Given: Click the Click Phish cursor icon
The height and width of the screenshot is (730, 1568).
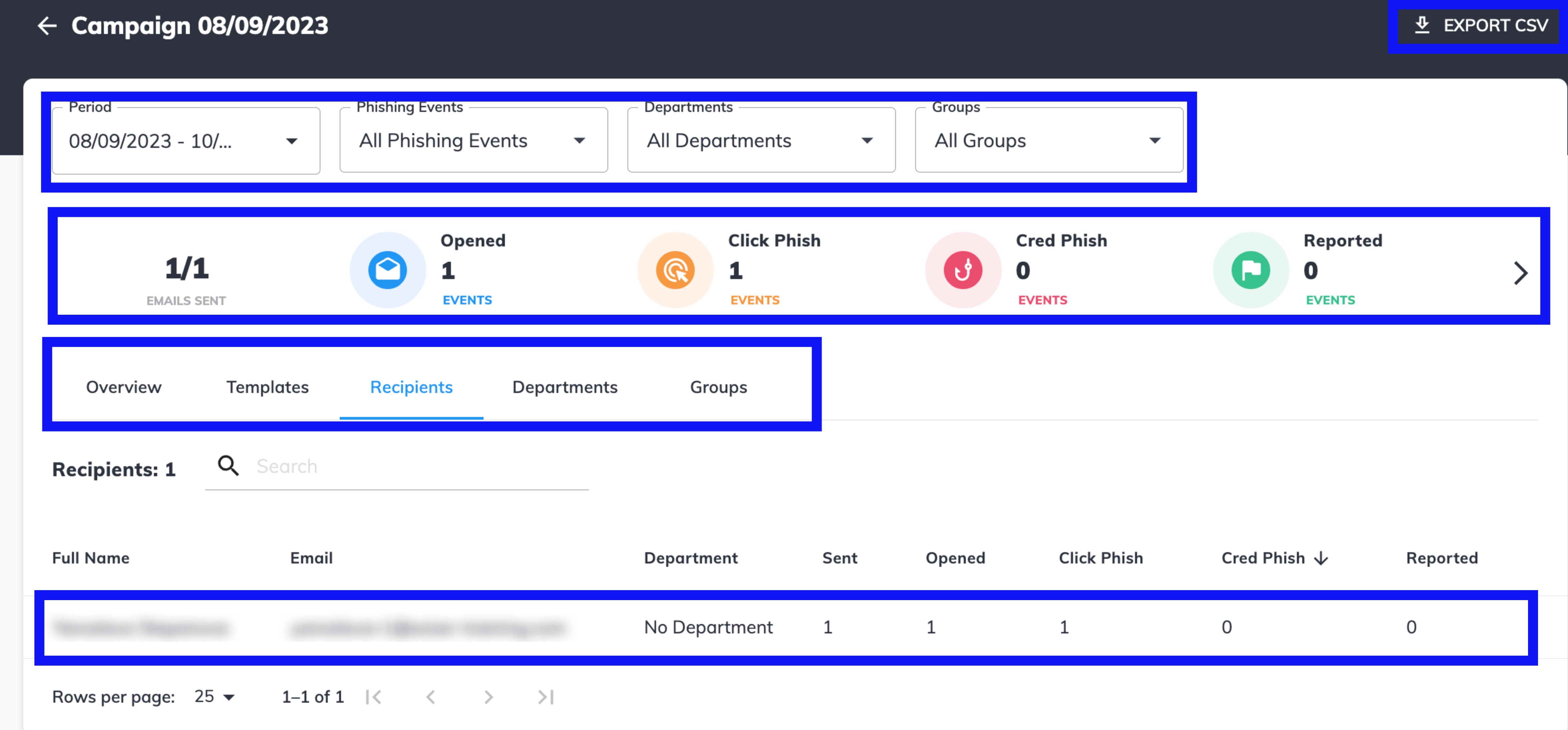Looking at the screenshot, I should point(675,270).
